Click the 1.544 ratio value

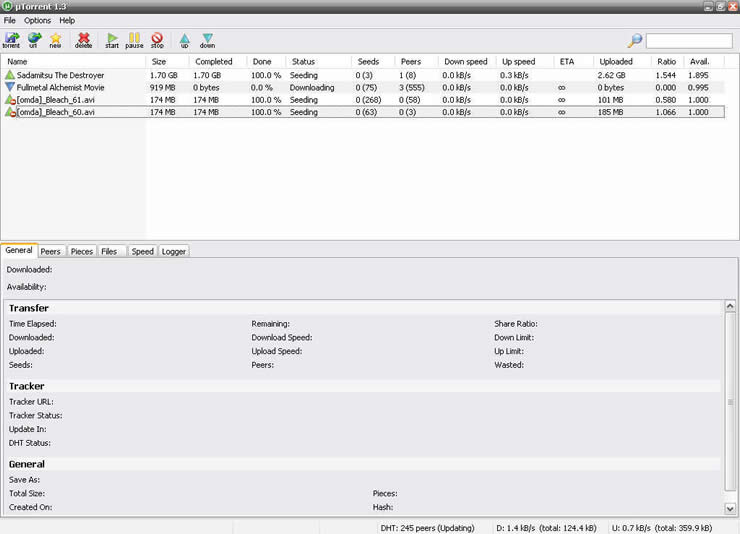[665, 75]
